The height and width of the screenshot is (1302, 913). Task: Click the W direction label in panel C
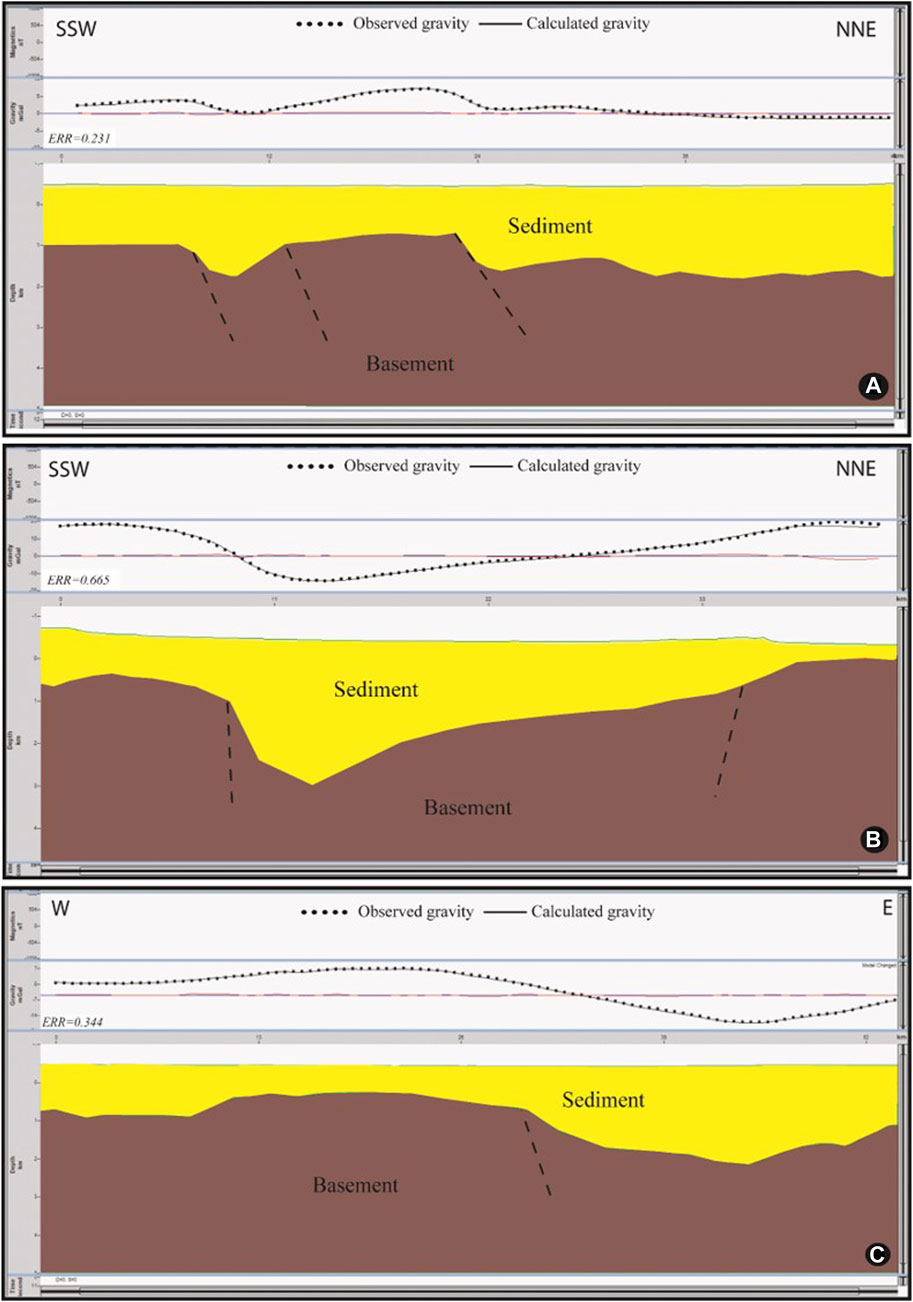click(x=58, y=909)
